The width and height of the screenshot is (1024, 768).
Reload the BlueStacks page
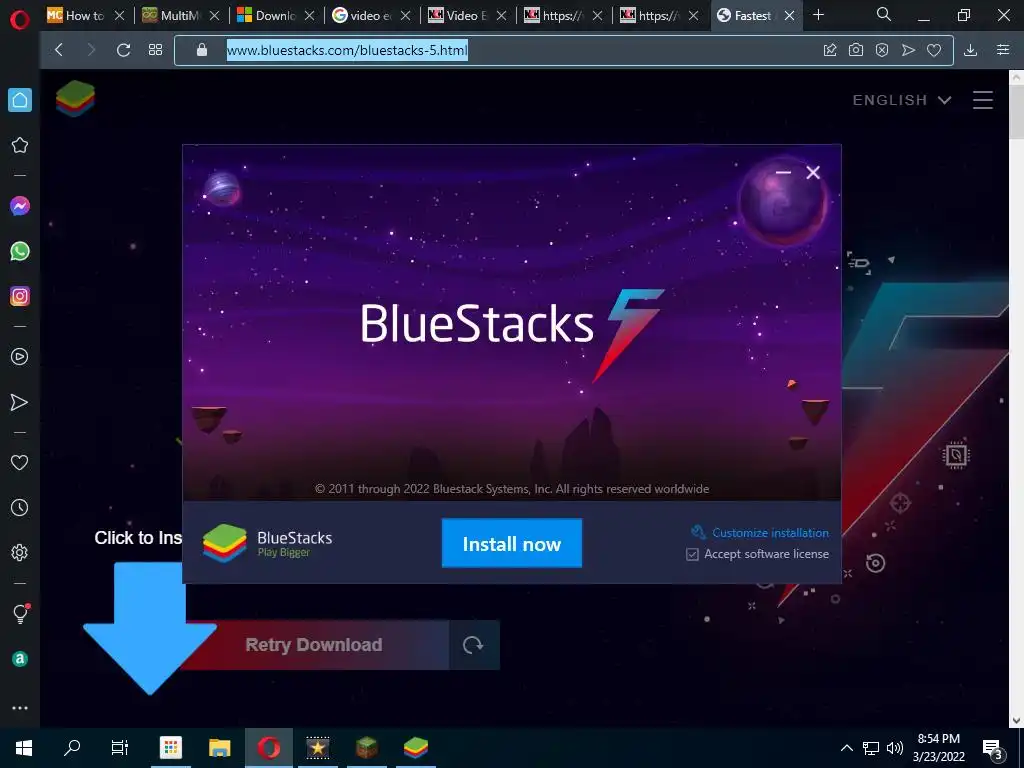[123, 50]
